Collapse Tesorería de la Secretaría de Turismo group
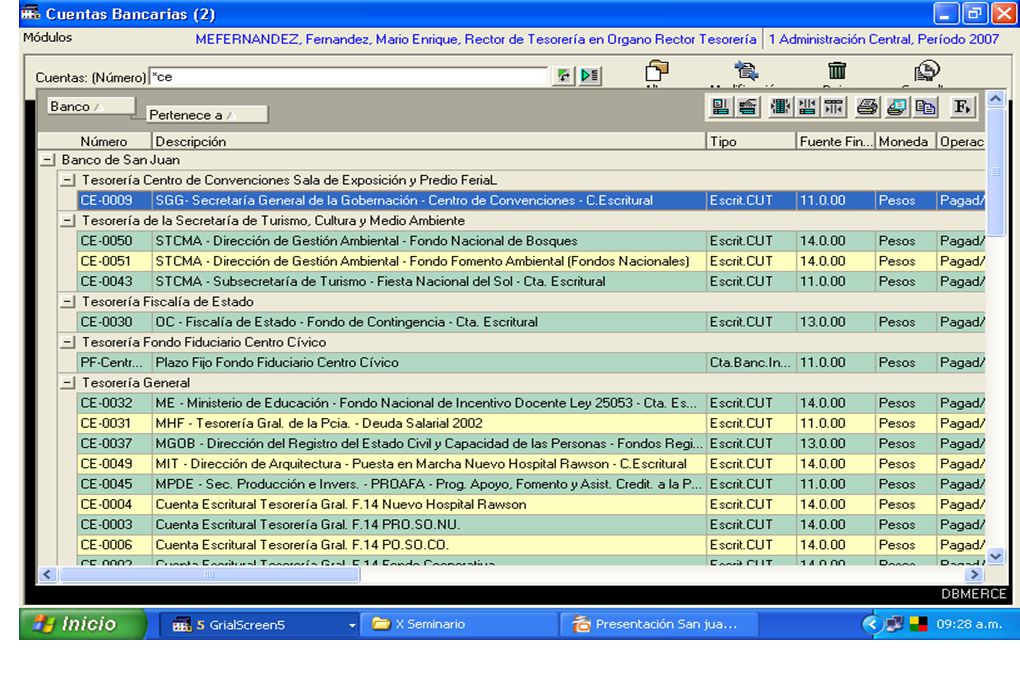1020x680 pixels. pos(67,221)
